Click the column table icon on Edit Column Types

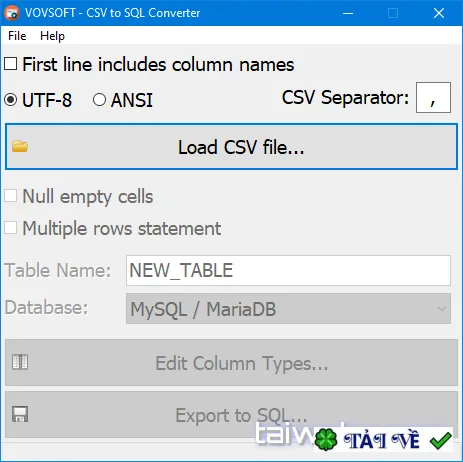click(x=20, y=362)
